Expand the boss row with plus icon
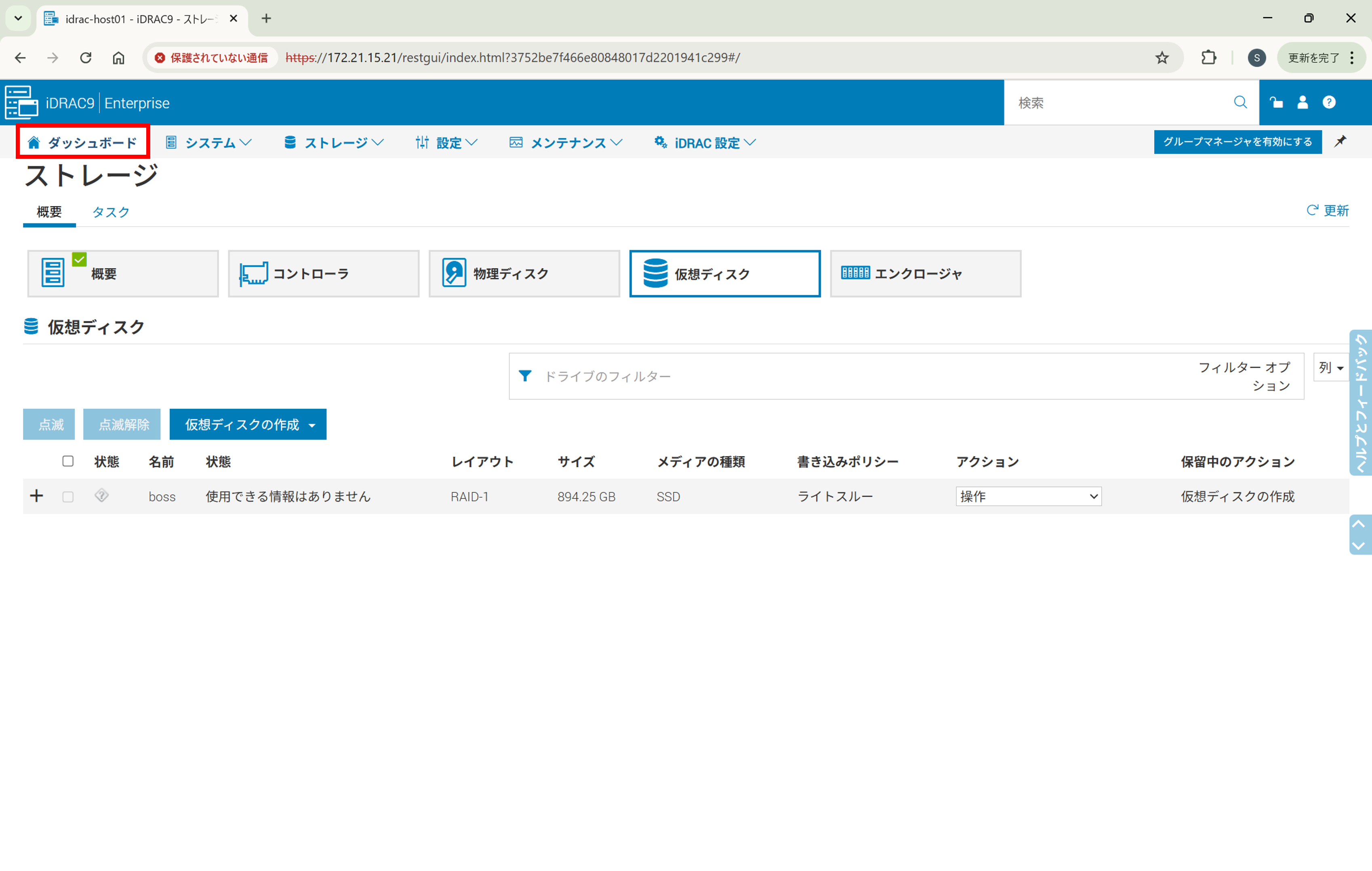Screen dimensions: 1372x871 (x=36, y=496)
